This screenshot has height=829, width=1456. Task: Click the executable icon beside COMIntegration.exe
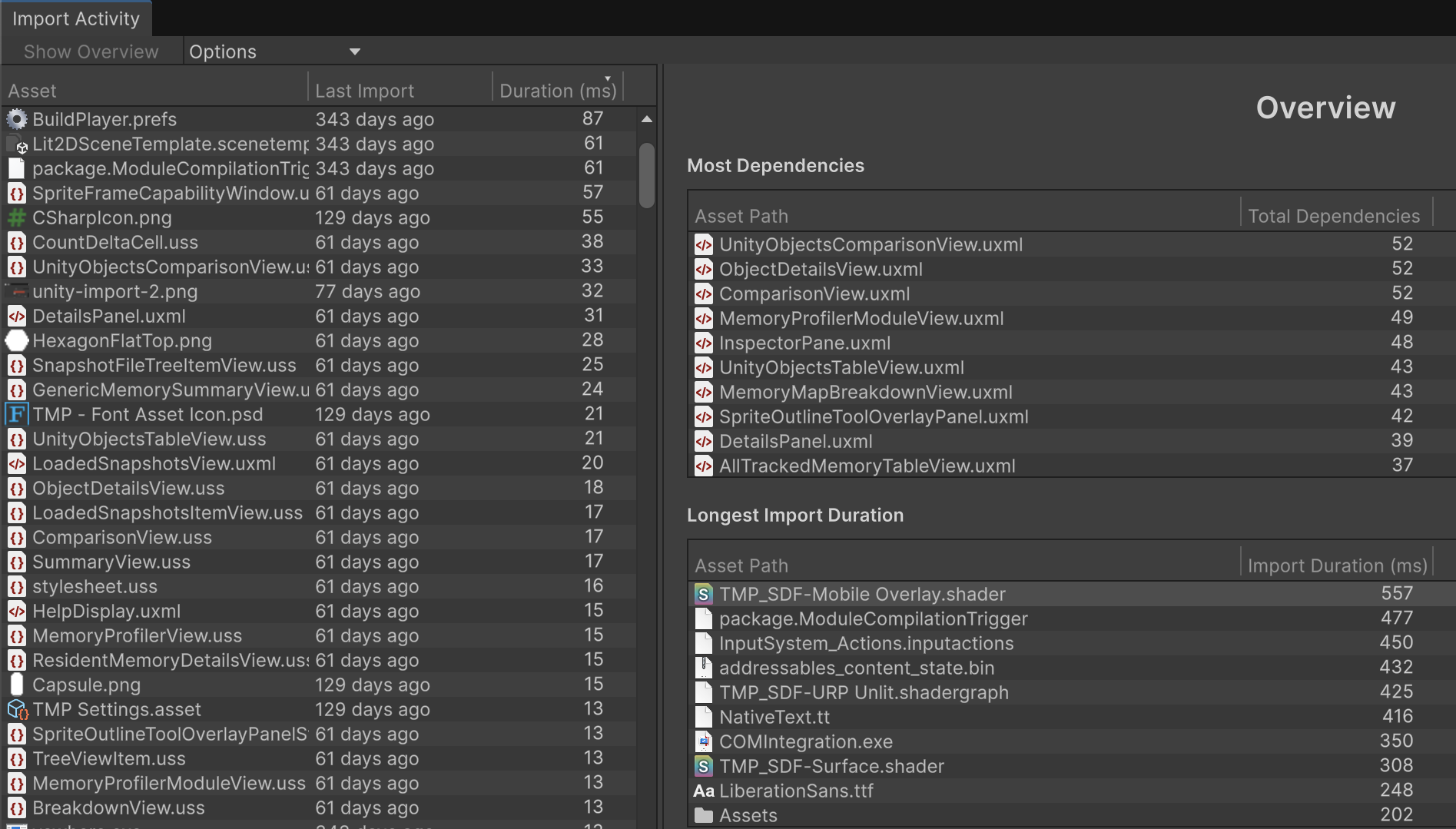point(703,741)
